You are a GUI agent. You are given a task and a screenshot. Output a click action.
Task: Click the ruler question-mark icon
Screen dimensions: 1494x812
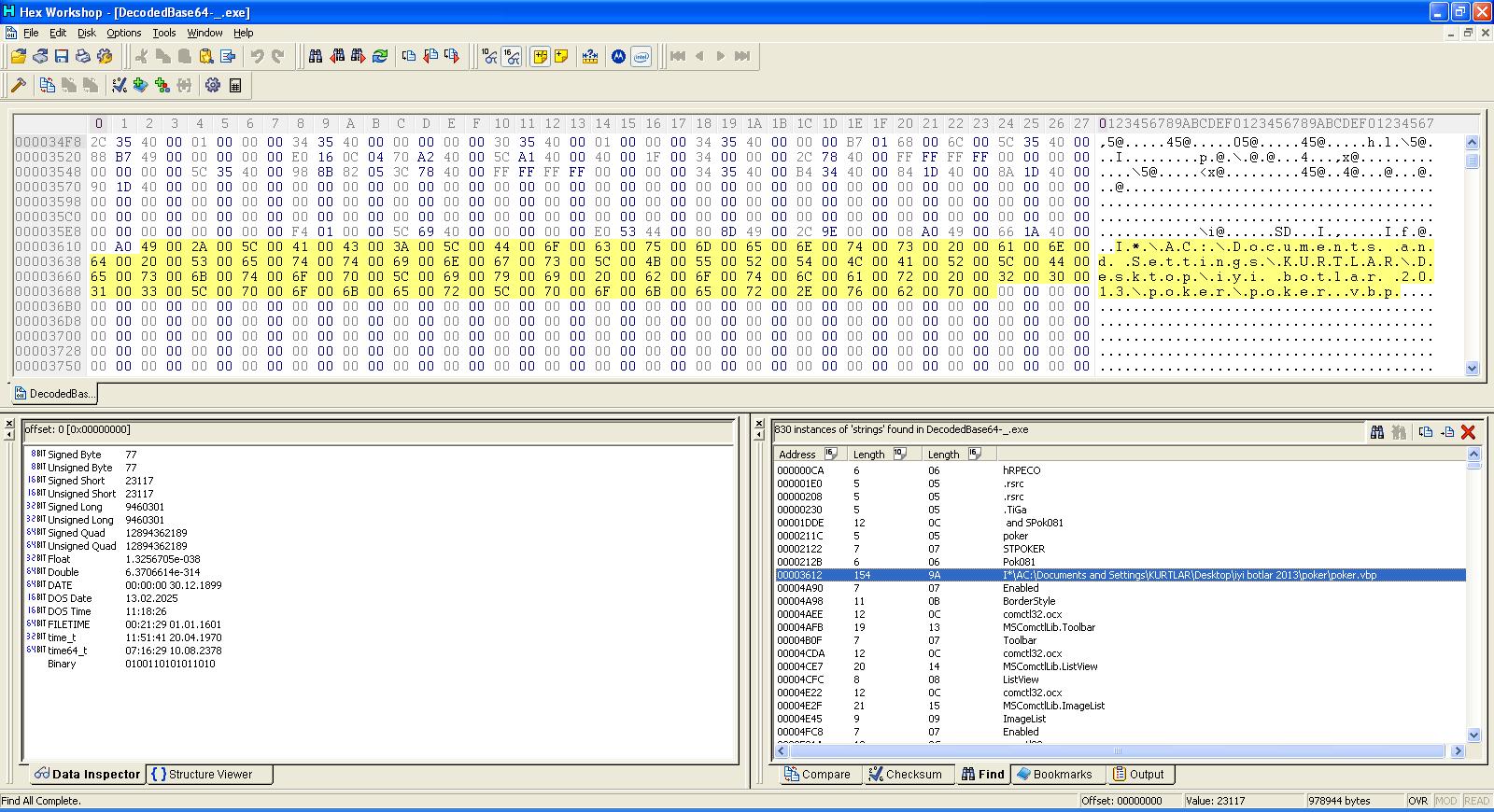click(590, 56)
